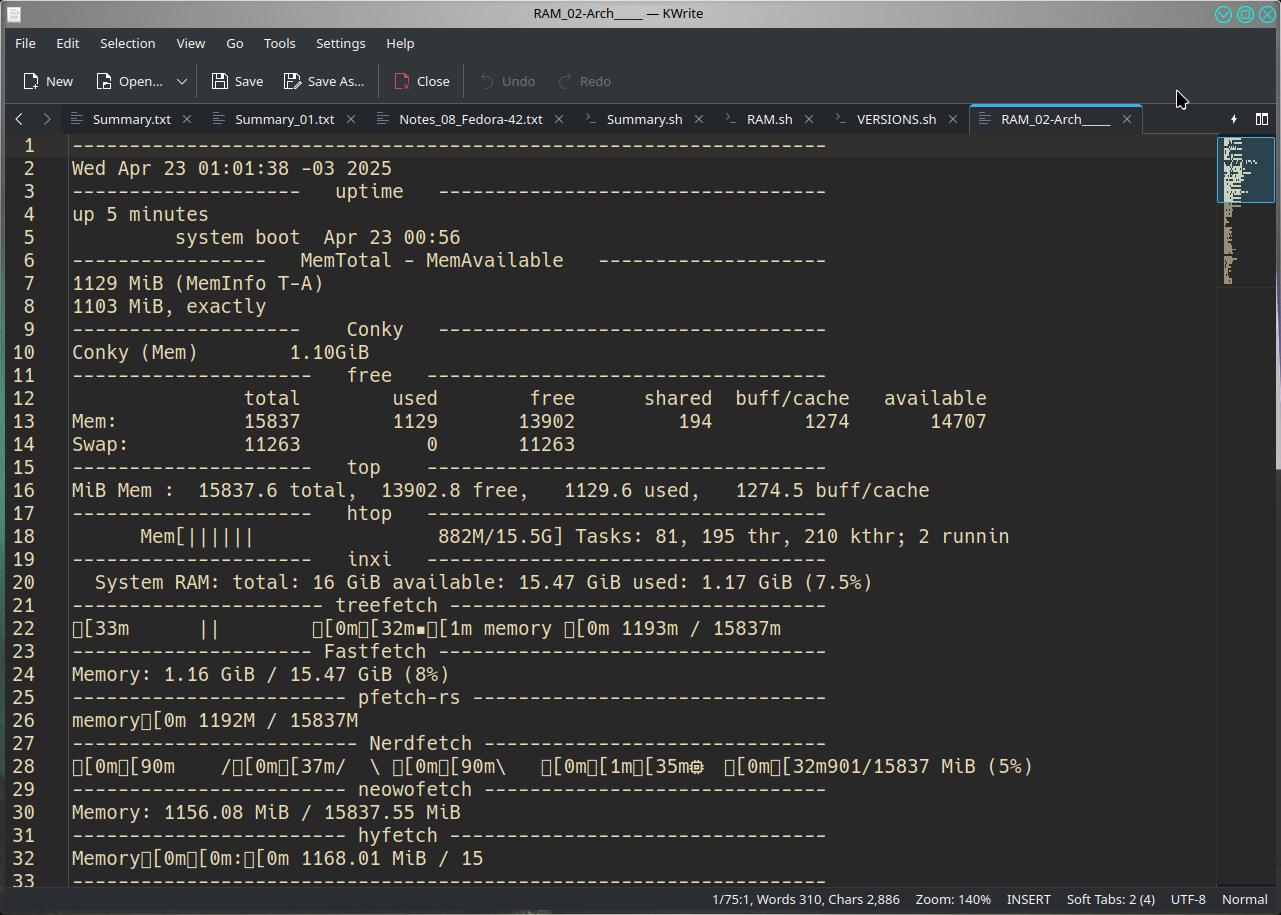Close the current document via toolbar
The image size is (1281, 915).
[421, 81]
